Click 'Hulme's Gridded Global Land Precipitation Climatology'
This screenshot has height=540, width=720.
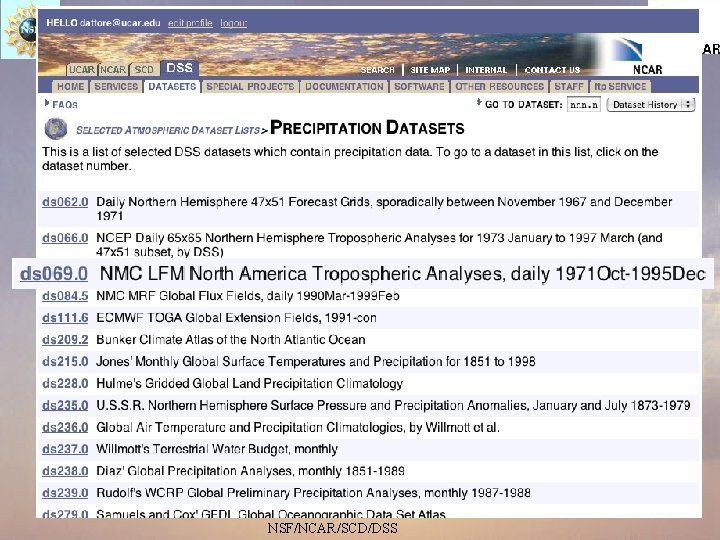click(x=249, y=383)
